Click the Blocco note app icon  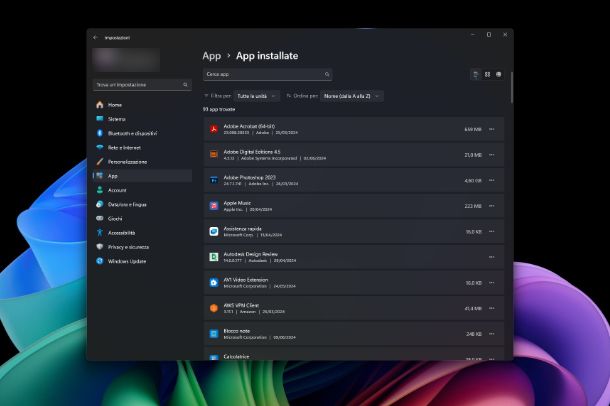(214, 334)
